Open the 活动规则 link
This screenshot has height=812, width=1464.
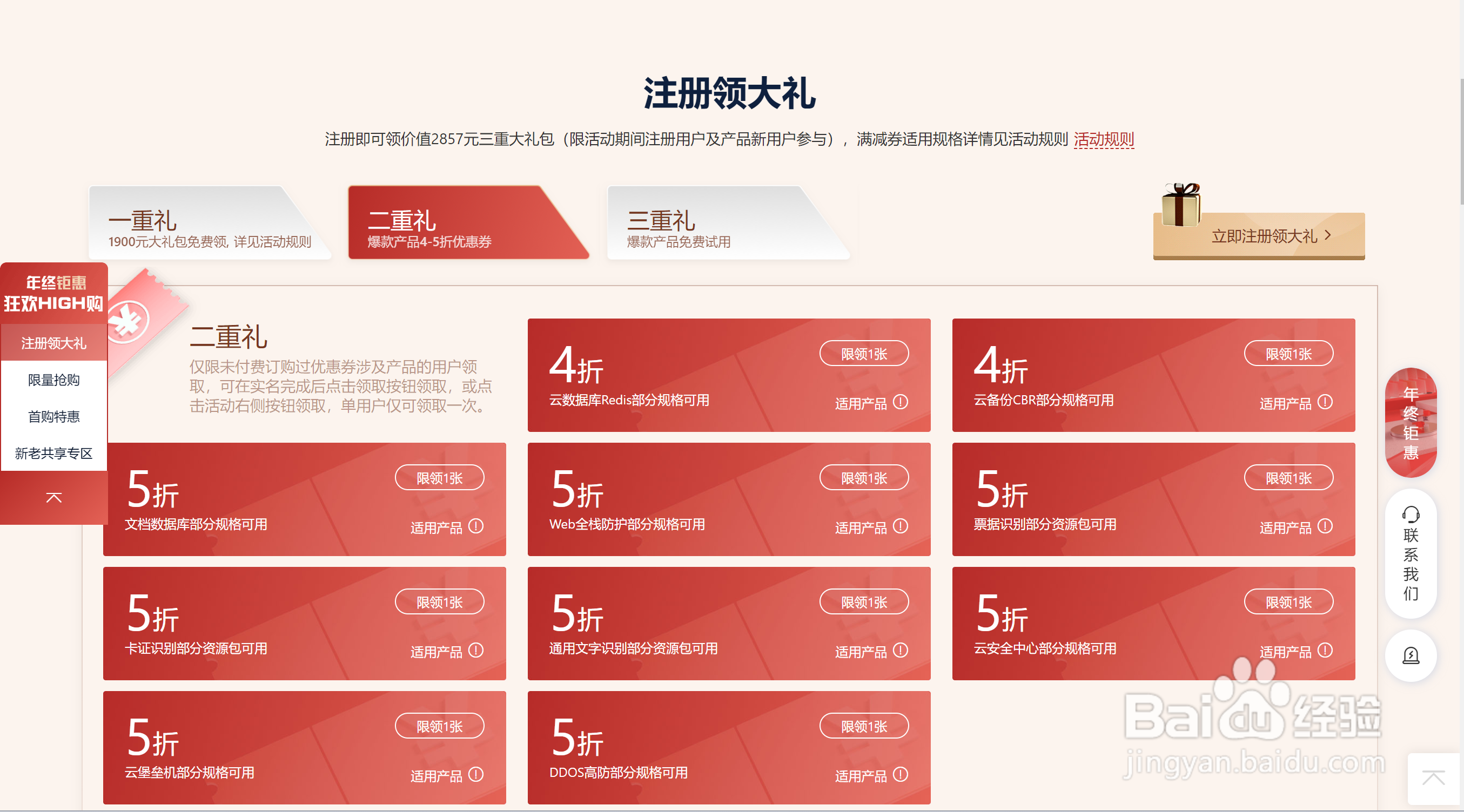tap(1103, 139)
